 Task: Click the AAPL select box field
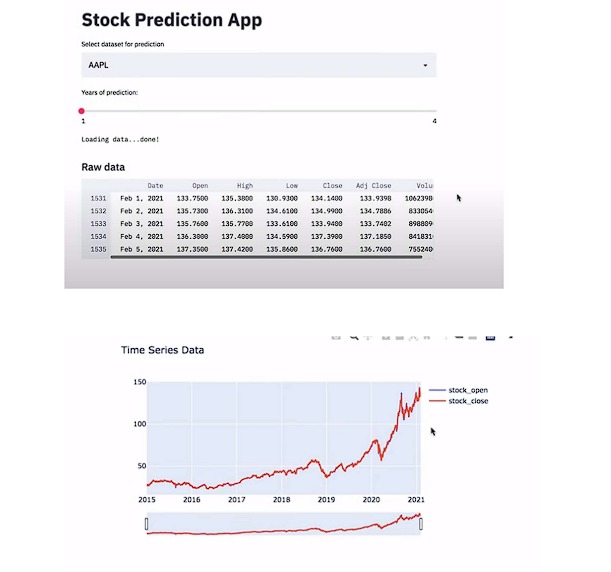pyautogui.click(x=259, y=65)
